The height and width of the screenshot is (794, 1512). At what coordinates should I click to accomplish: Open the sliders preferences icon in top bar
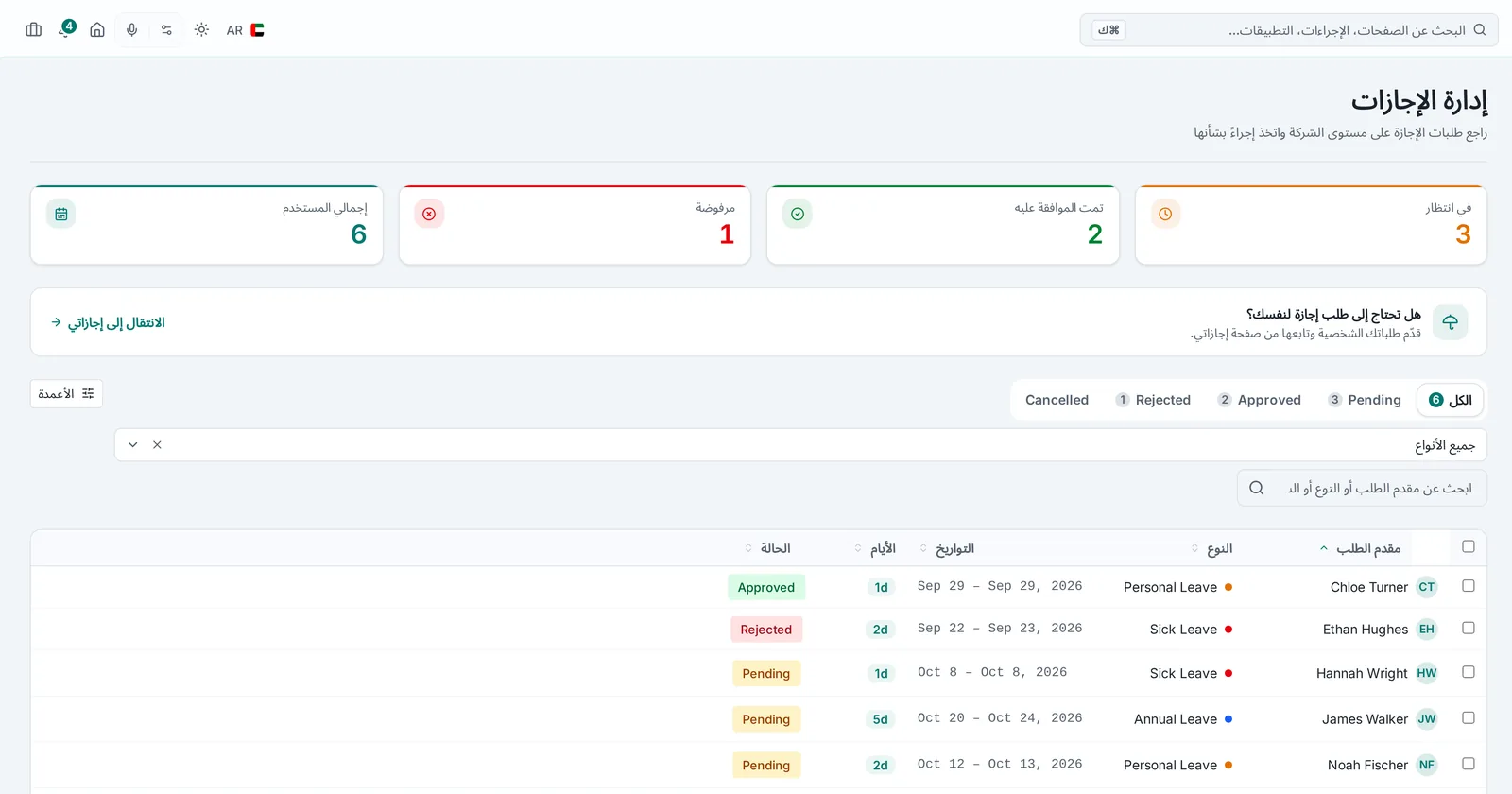coord(166,30)
